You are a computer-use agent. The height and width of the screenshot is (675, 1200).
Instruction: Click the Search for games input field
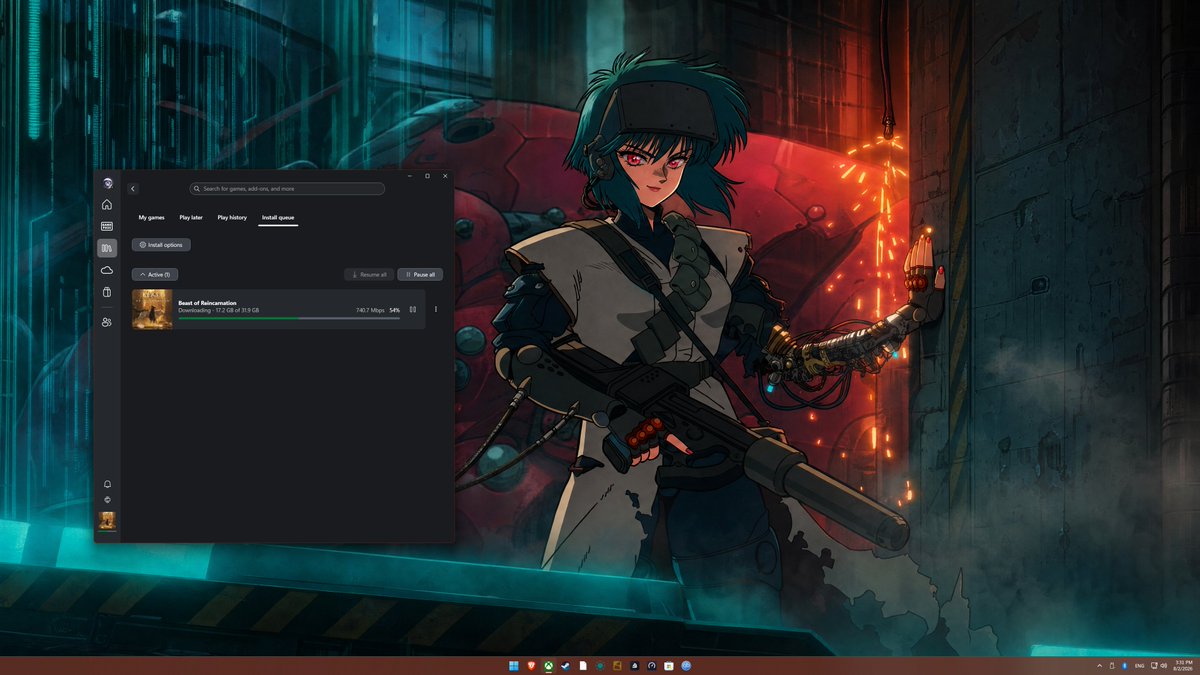tap(287, 189)
